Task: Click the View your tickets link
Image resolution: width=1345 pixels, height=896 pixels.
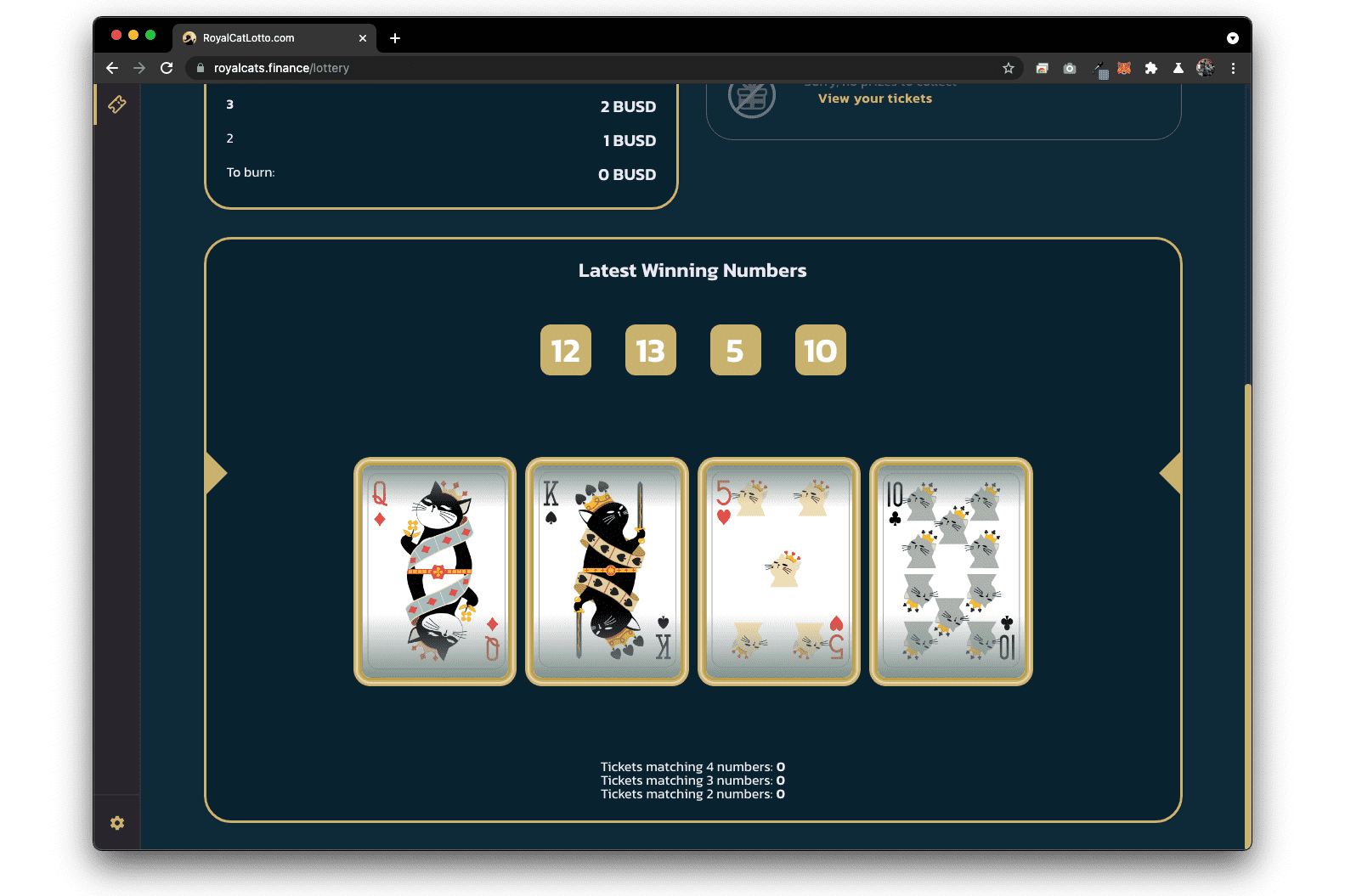Action: [875, 99]
